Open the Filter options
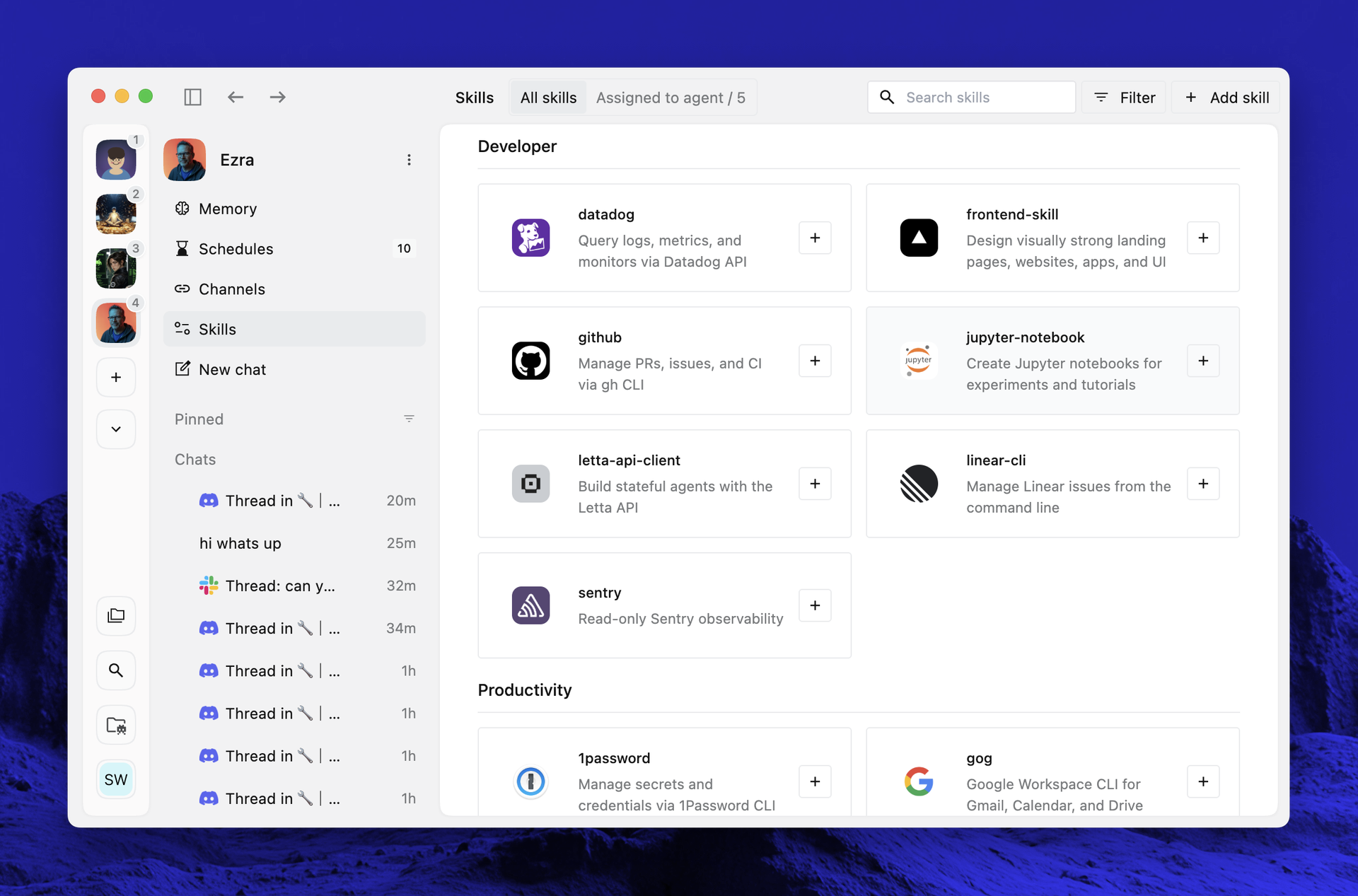The width and height of the screenshot is (1358, 896). [x=1125, y=98]
